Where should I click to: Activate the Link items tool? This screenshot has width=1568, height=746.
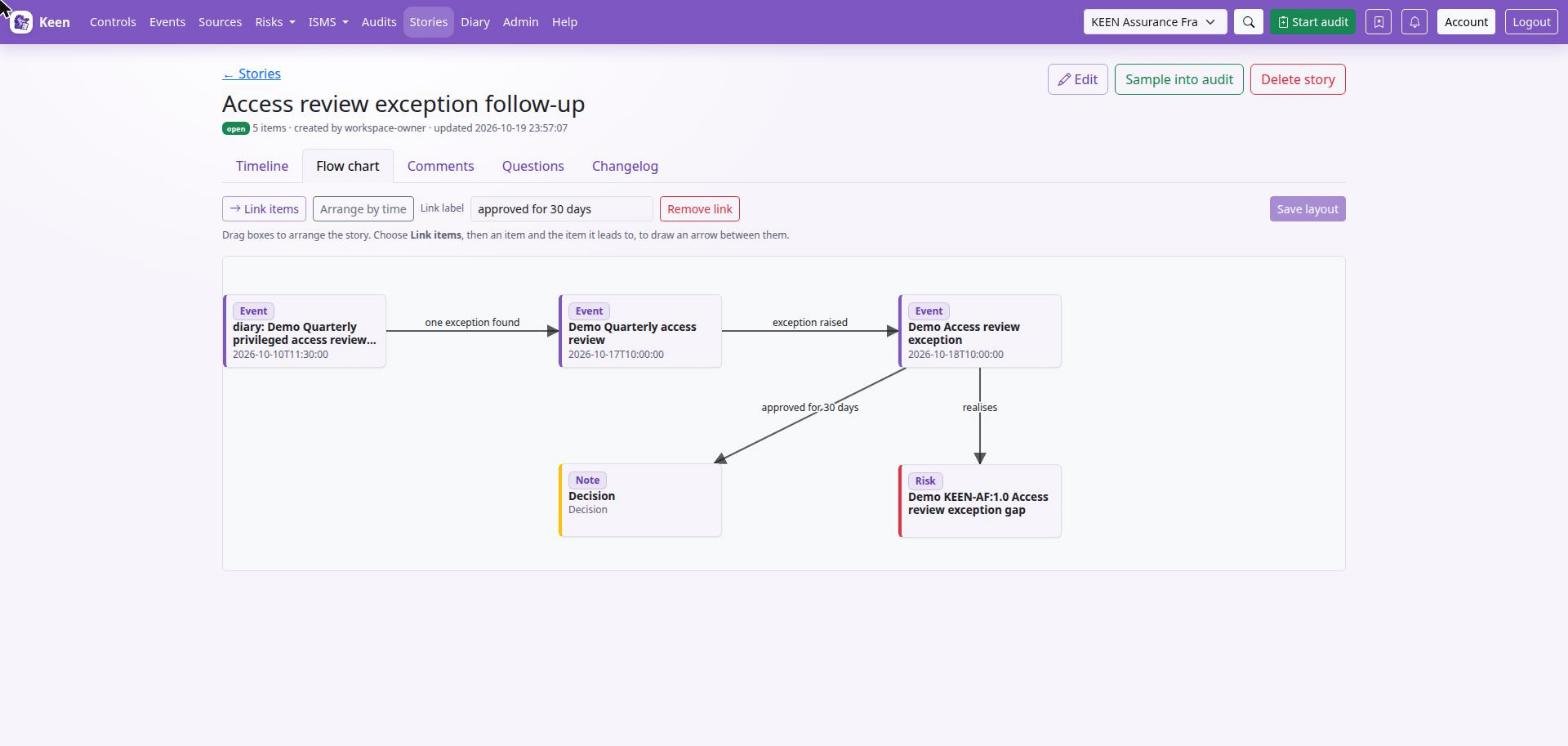point(264,209)
